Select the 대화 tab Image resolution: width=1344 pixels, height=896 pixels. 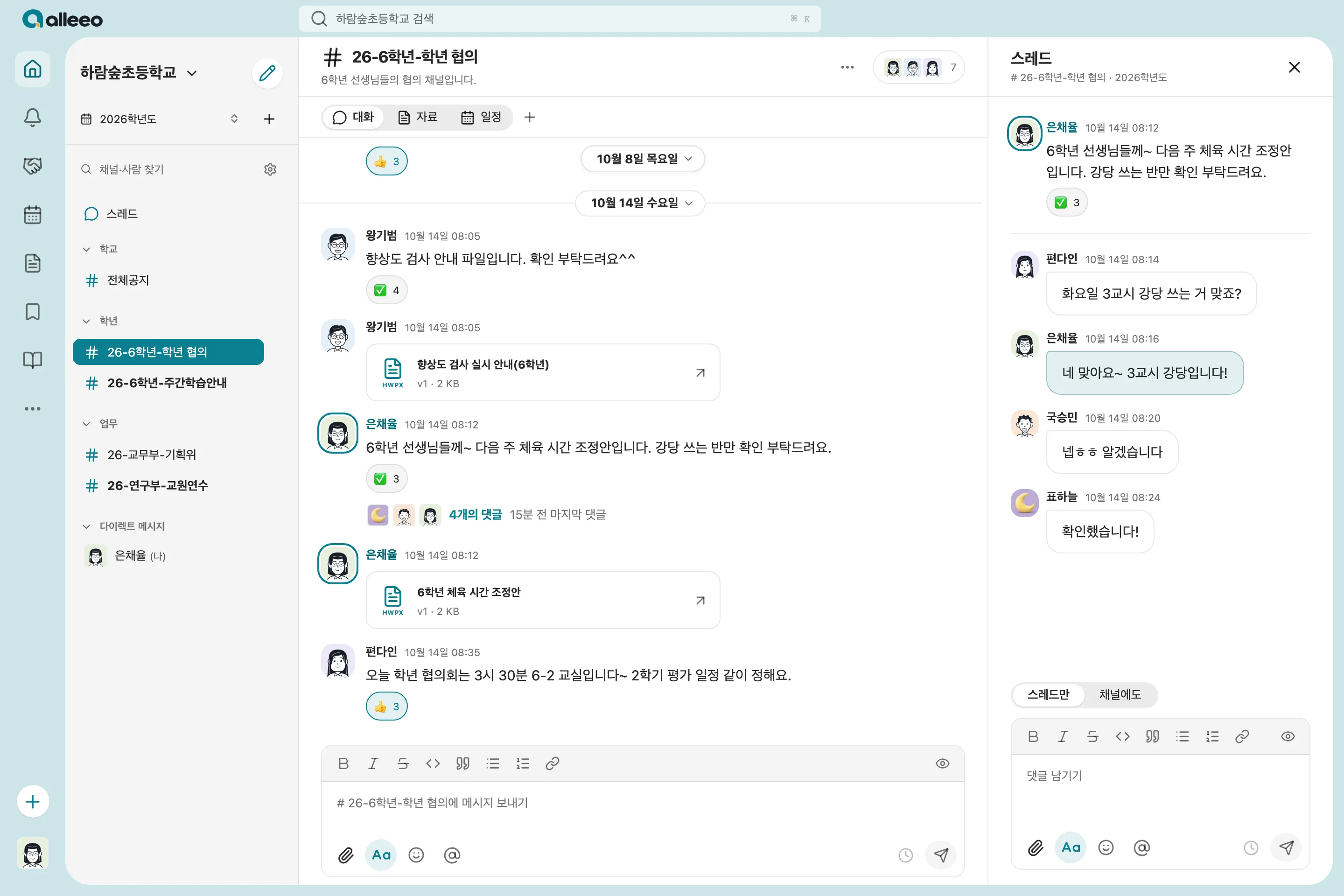353,117
